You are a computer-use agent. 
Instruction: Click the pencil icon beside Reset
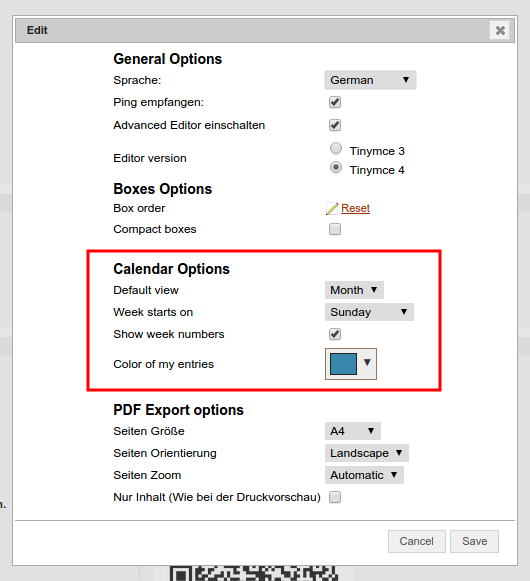332,209
